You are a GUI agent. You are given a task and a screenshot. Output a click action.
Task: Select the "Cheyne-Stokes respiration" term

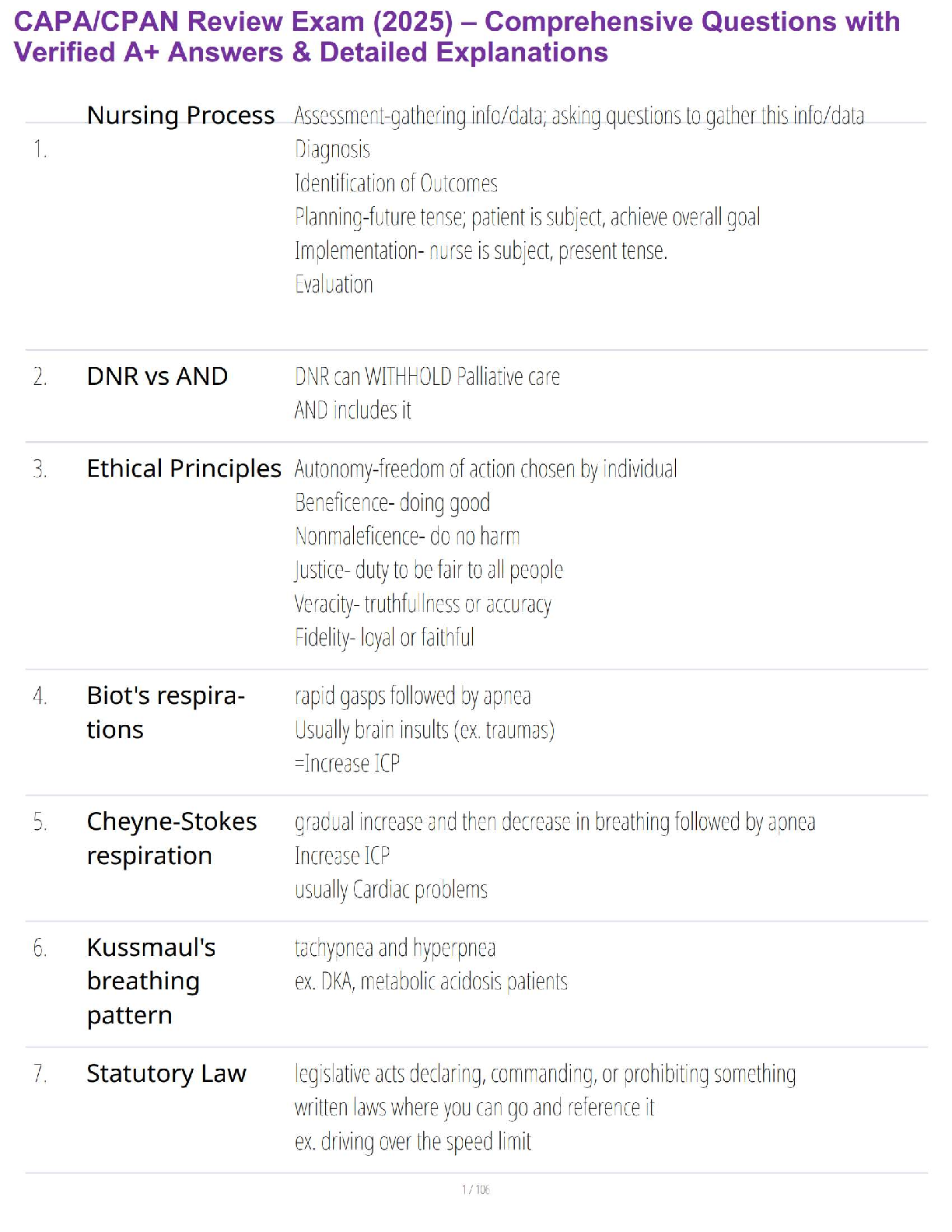(171, 838)
